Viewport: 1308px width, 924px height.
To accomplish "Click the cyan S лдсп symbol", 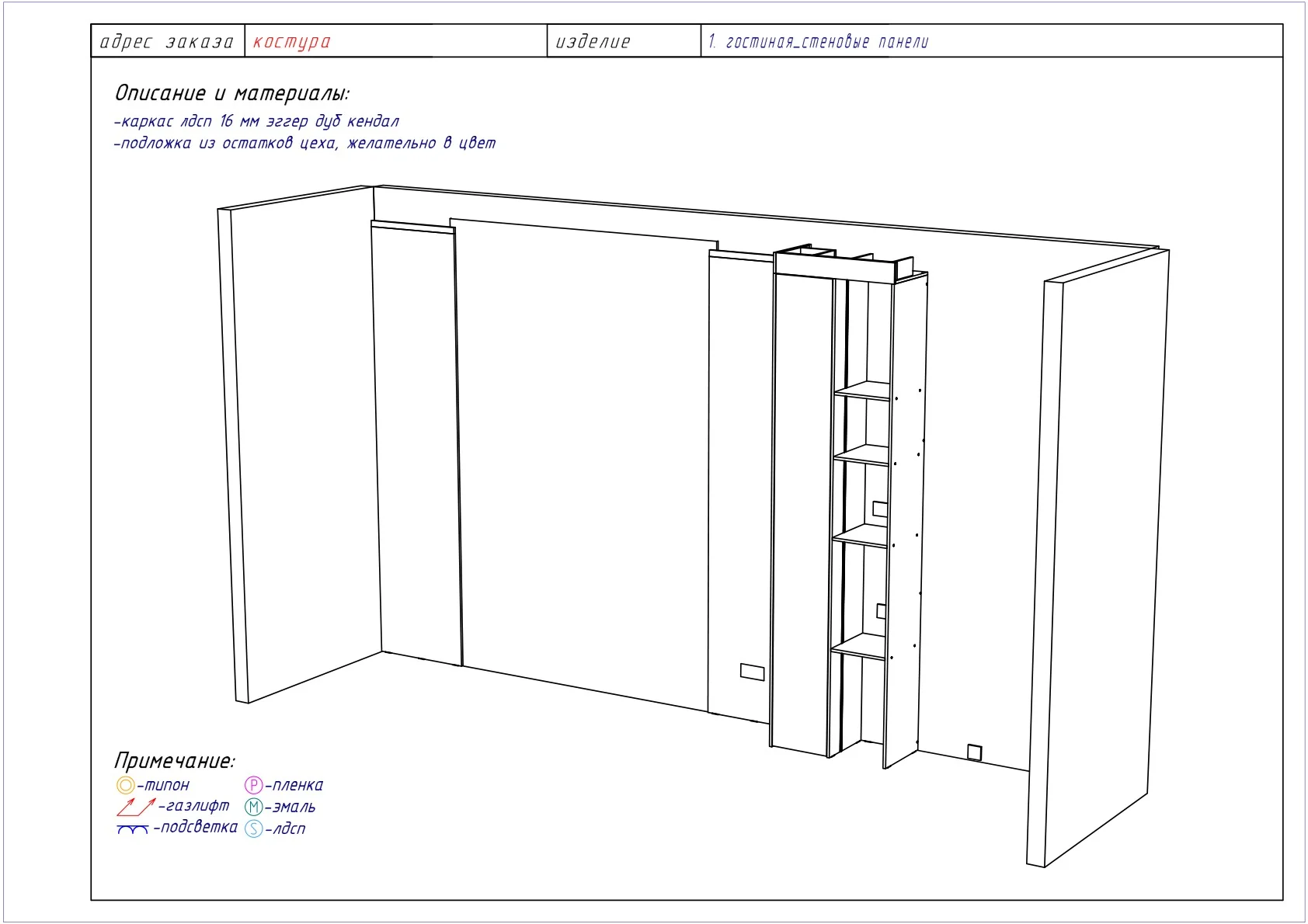I will [x=254, y=828].
